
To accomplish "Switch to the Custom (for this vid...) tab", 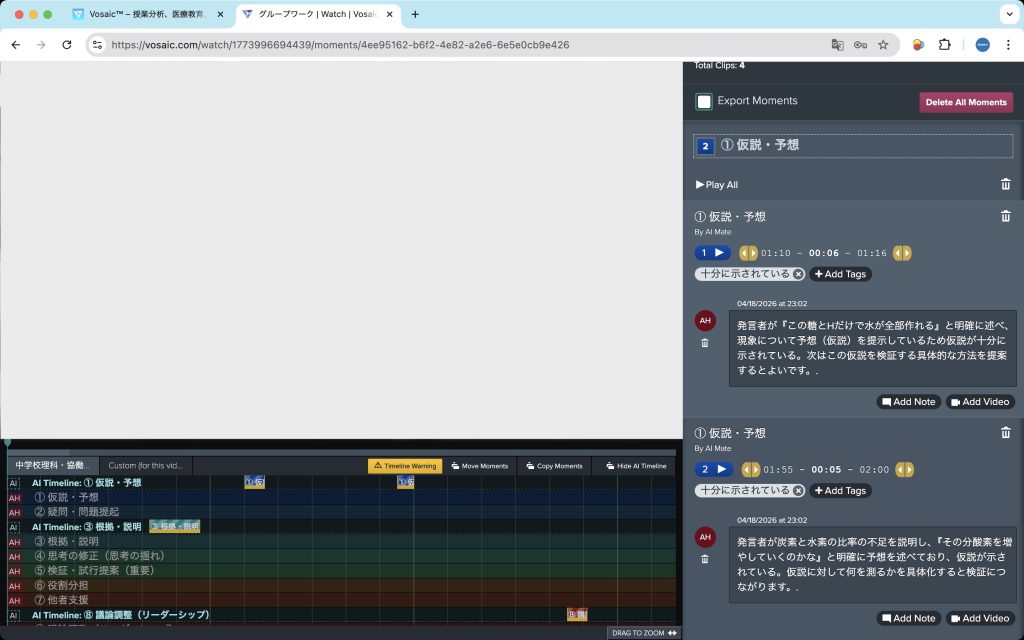I will 145,466.
